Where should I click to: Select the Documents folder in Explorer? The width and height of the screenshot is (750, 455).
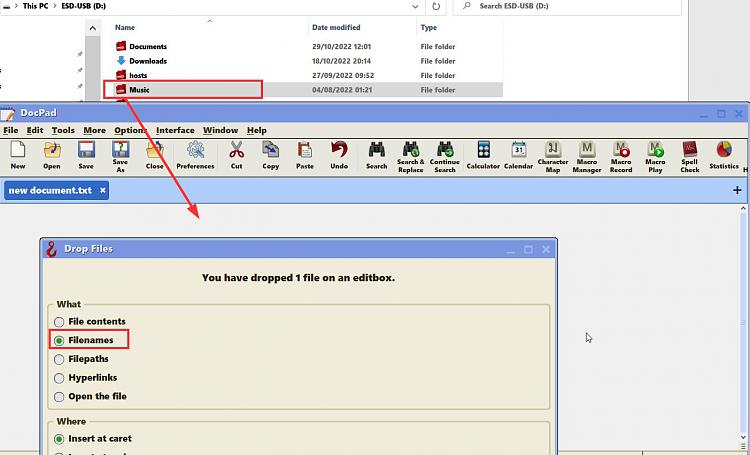[x=148, y=46]
